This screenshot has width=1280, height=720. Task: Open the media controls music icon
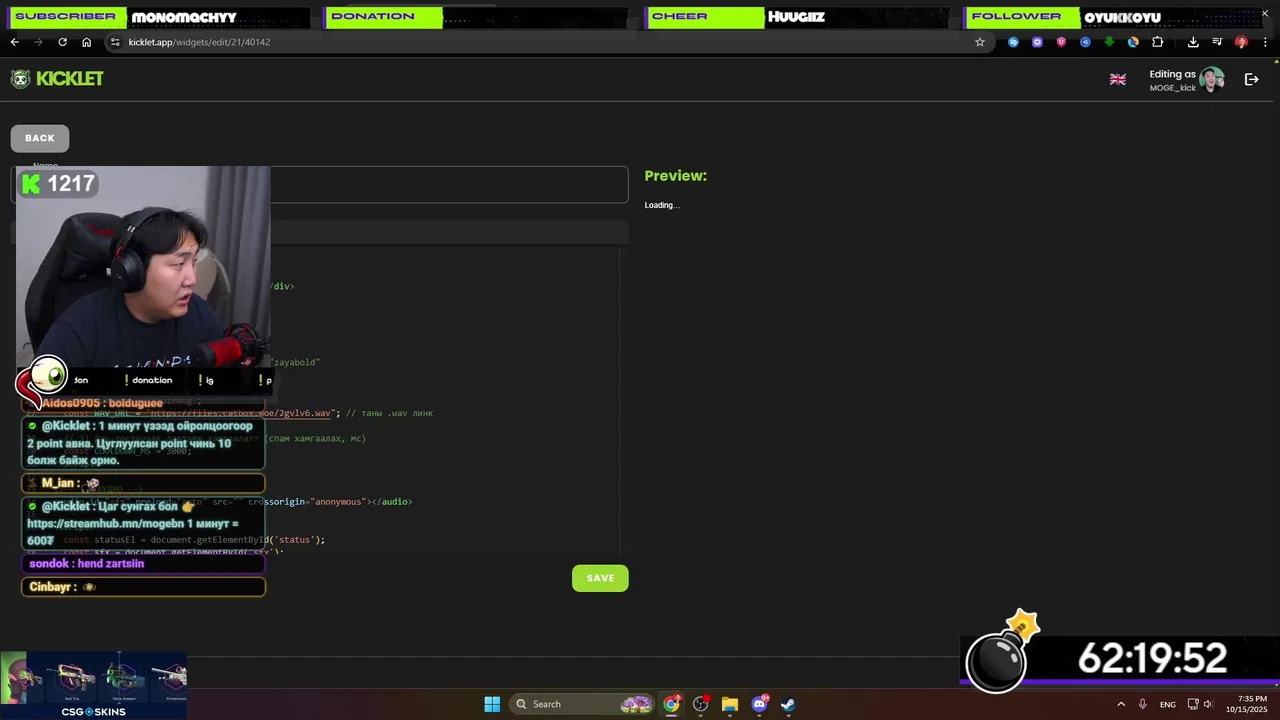click(x=1217, y=42)
